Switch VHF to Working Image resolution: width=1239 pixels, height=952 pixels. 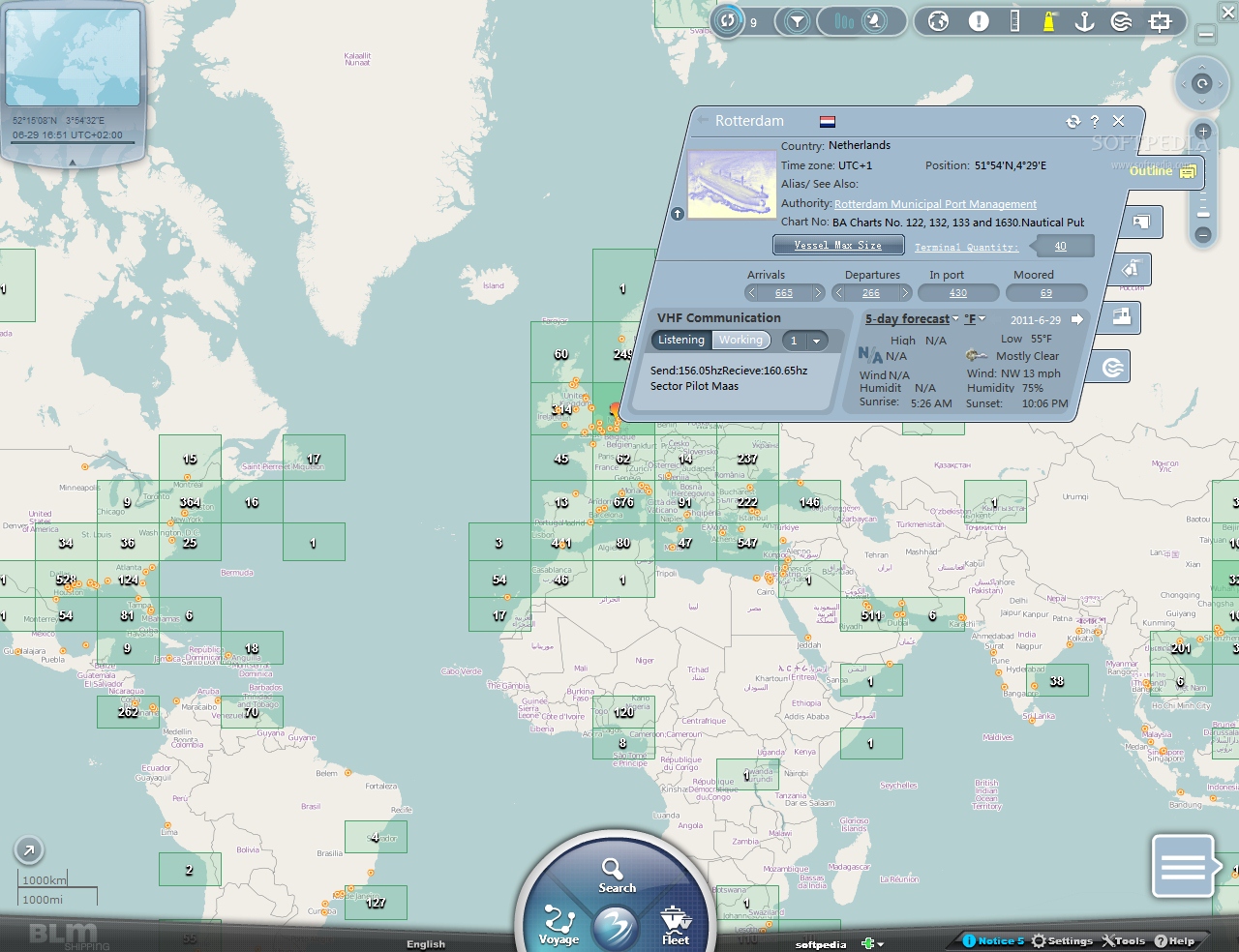point(740,341)
